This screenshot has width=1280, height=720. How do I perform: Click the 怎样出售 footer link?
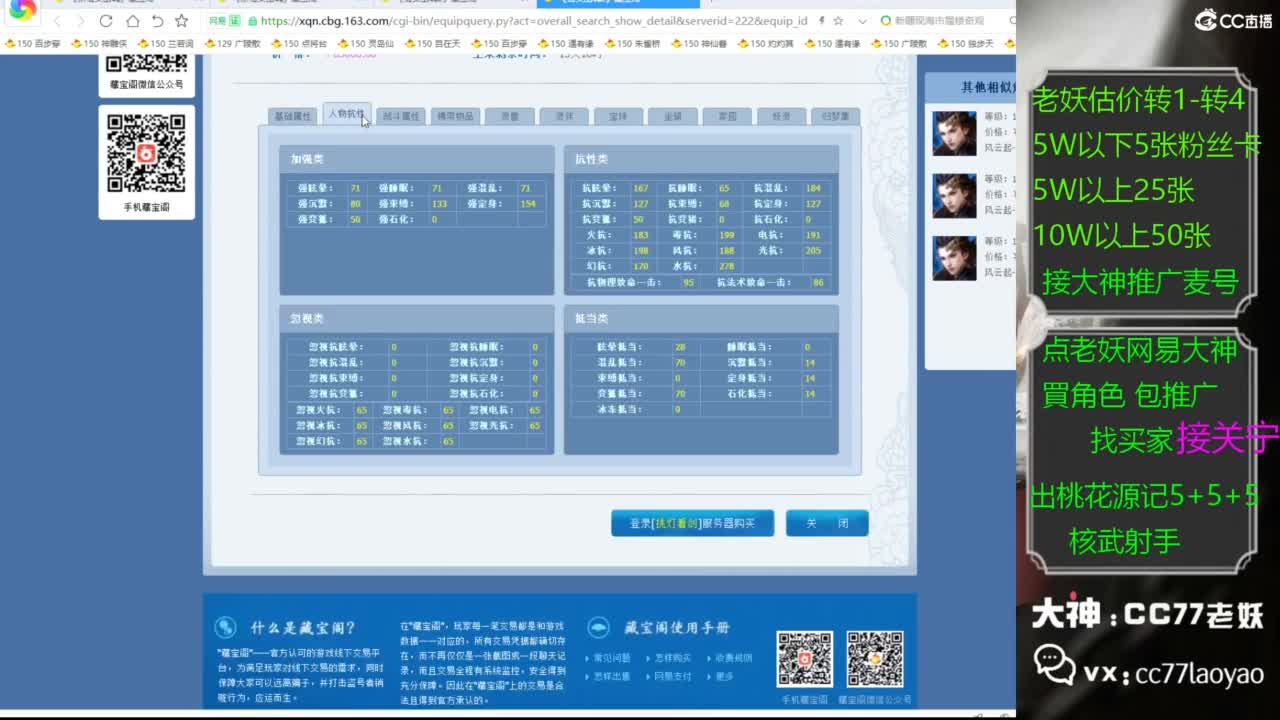point(613,676)
